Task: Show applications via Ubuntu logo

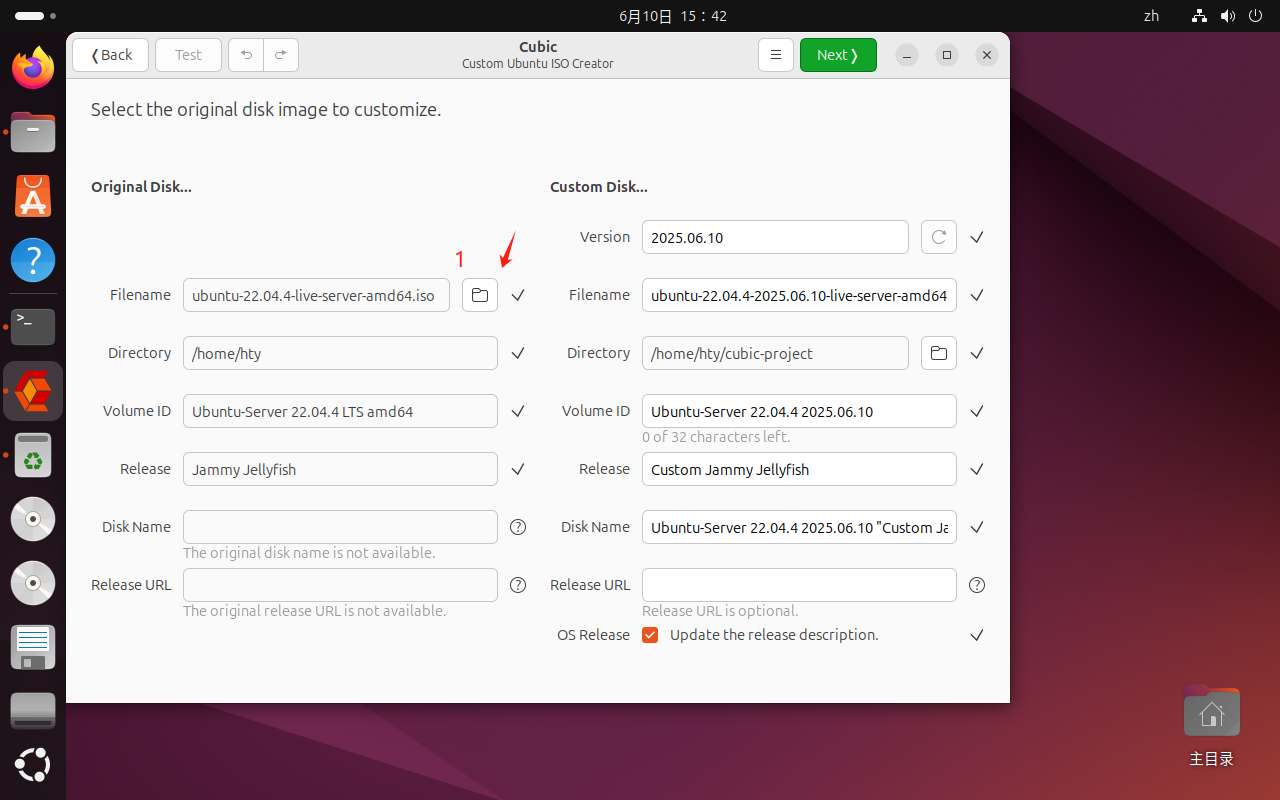Action: coord(33,765)
